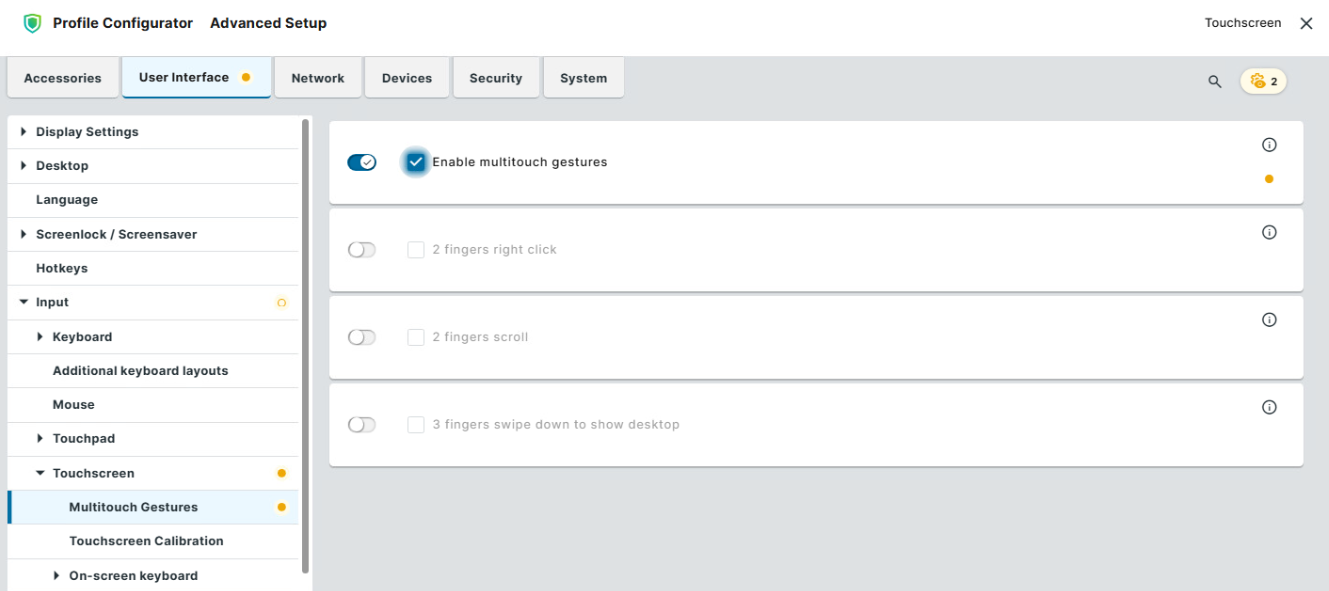Toggle the switch for 2 fingers scroll
This screenshot has width=1329, height=591.
click(x=361, y=338)
